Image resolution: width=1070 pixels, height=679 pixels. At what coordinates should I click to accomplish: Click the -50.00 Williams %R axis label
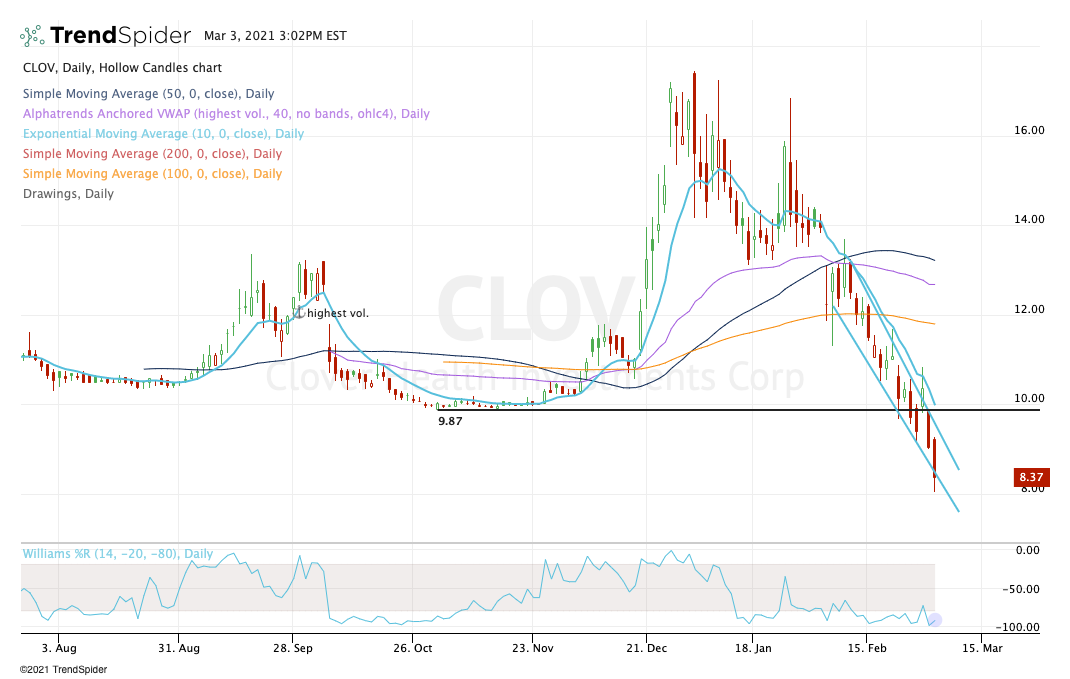pyautogui.click(x=1021, y=589)
